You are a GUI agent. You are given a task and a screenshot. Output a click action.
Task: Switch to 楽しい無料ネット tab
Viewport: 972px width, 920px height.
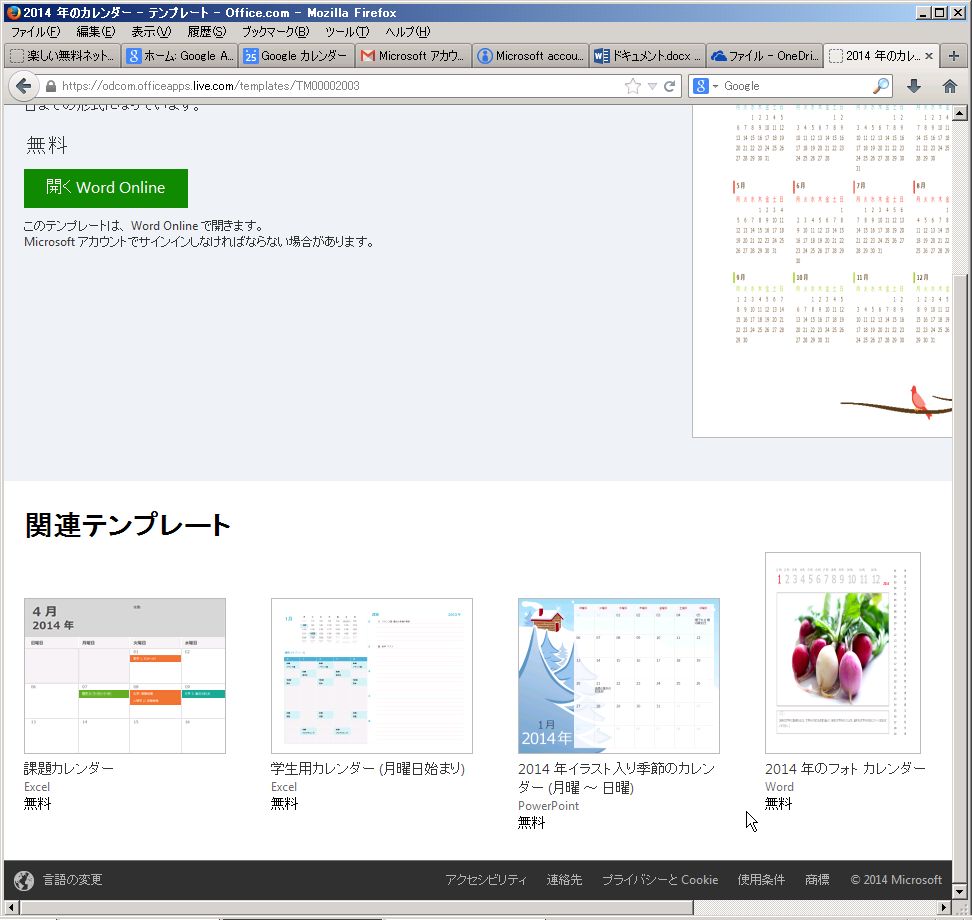[x=63, y=56]
